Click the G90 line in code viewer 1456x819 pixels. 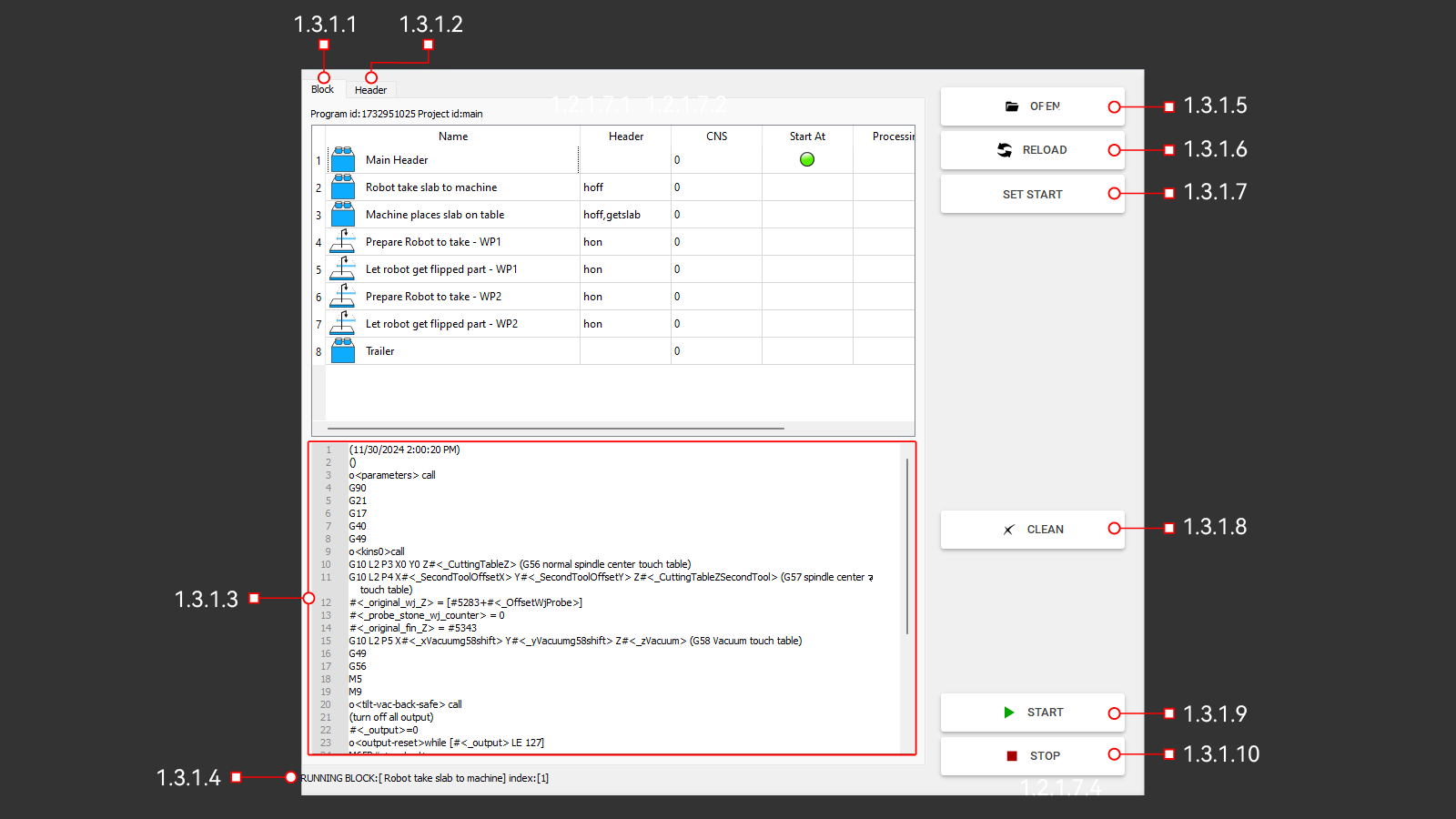click(358, 488)
